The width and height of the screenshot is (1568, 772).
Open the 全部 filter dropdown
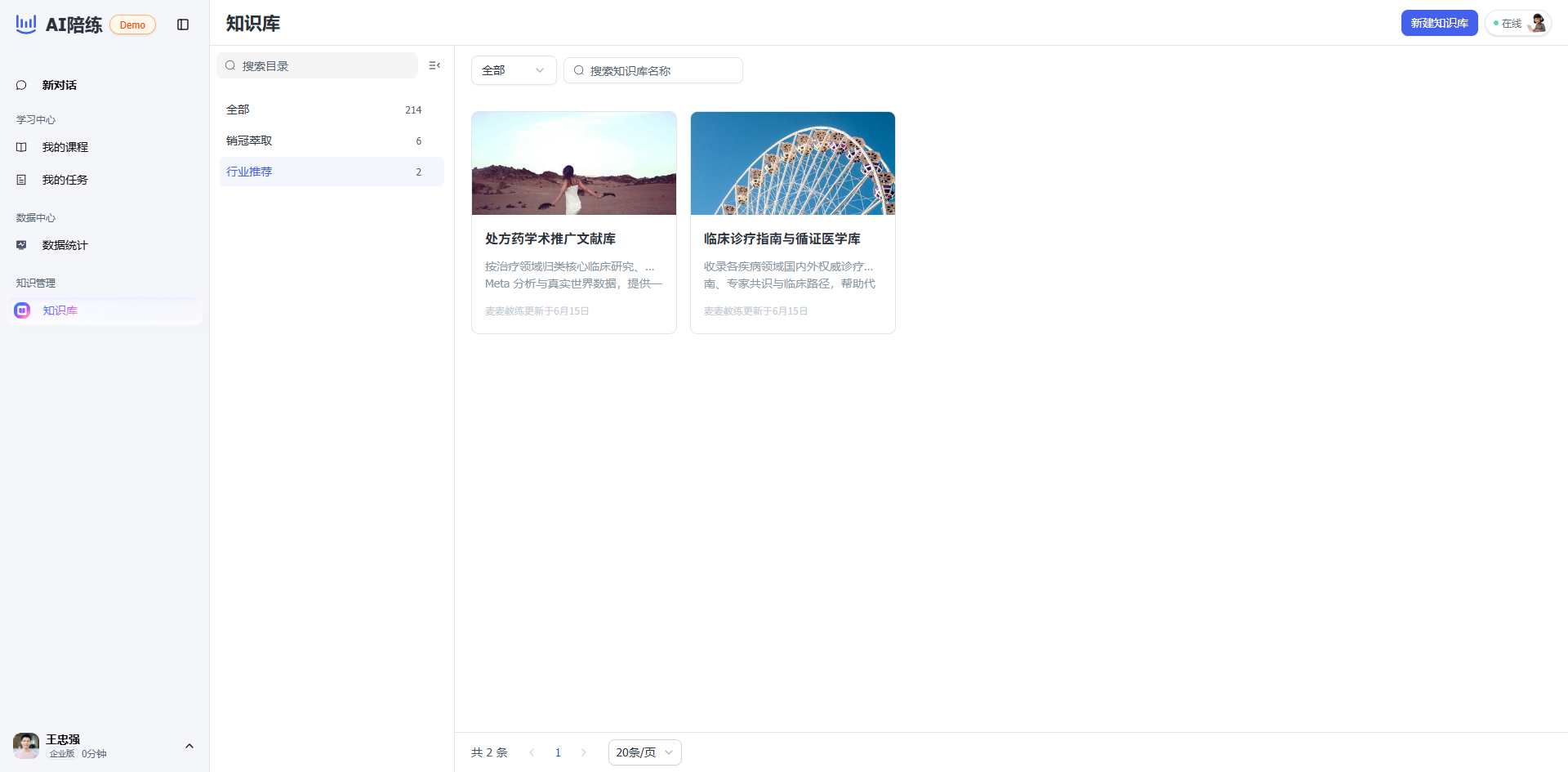pos(514,70)
